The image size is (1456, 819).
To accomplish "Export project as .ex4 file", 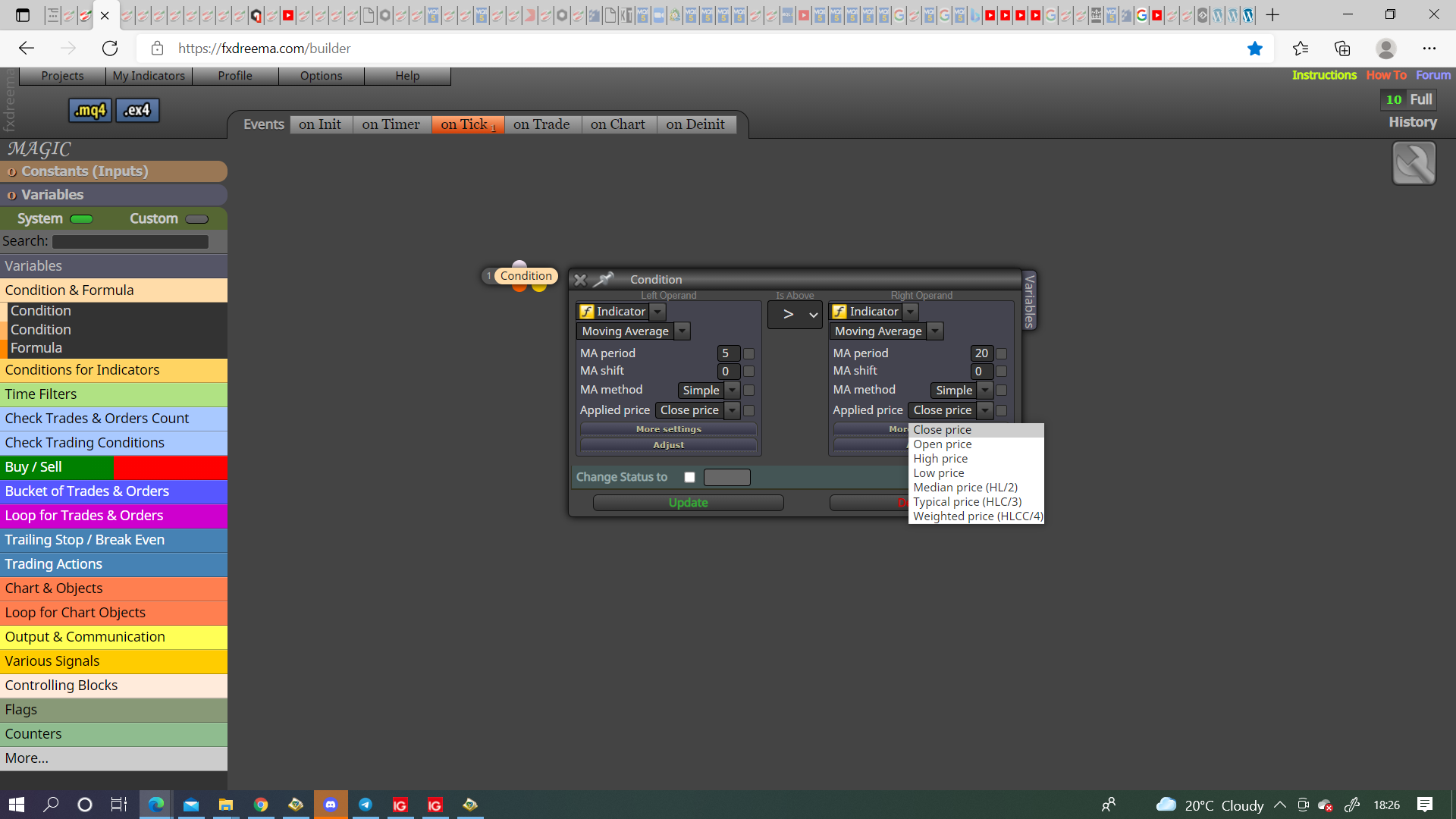I will (137, 111).
